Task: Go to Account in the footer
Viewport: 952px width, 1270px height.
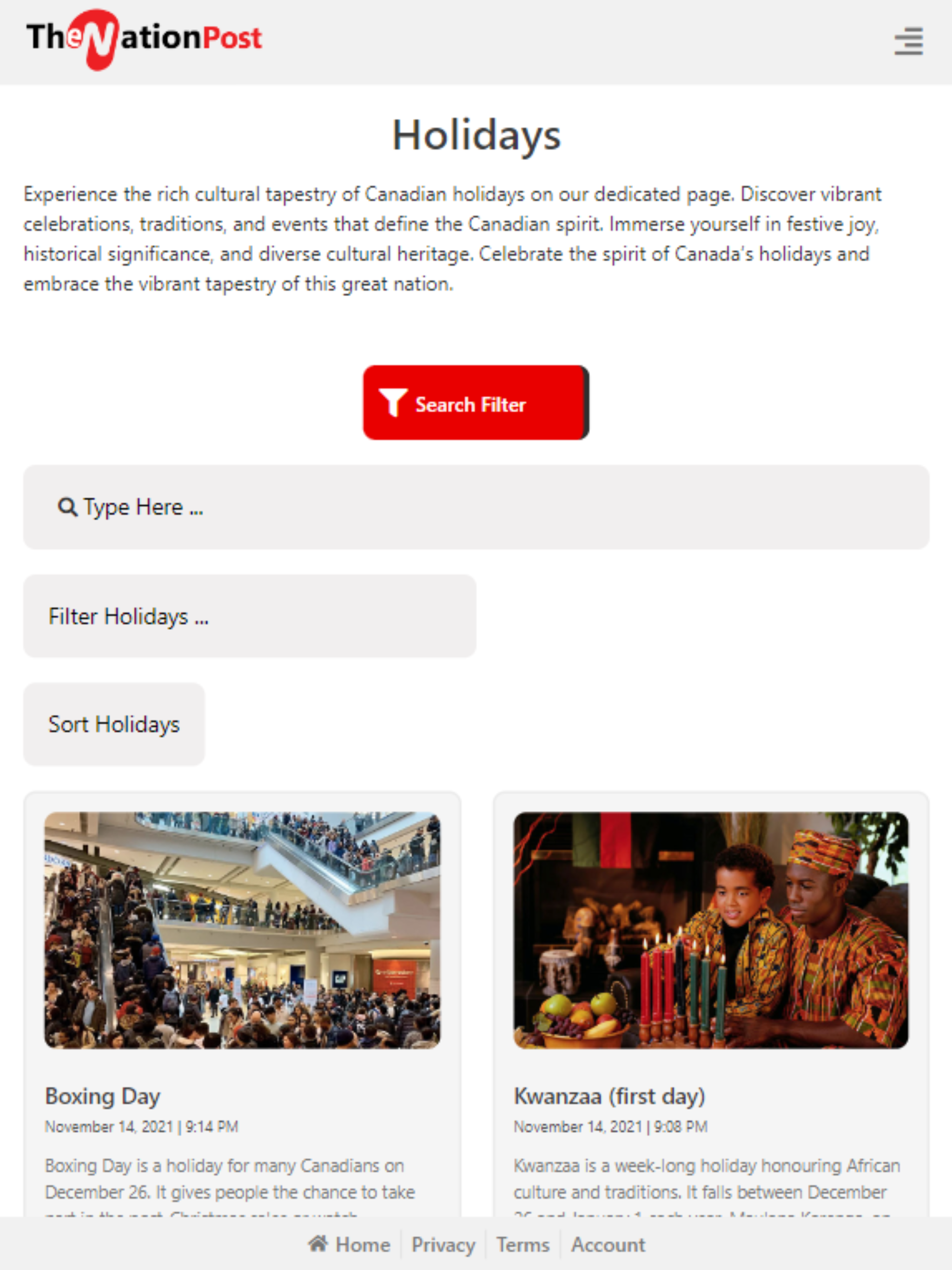Action: (x=608, y=1244)
